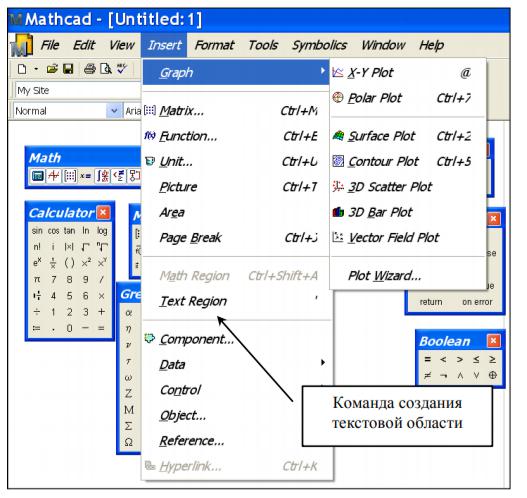
Task: Open the Format menu
Action: (x=214, y=45)
